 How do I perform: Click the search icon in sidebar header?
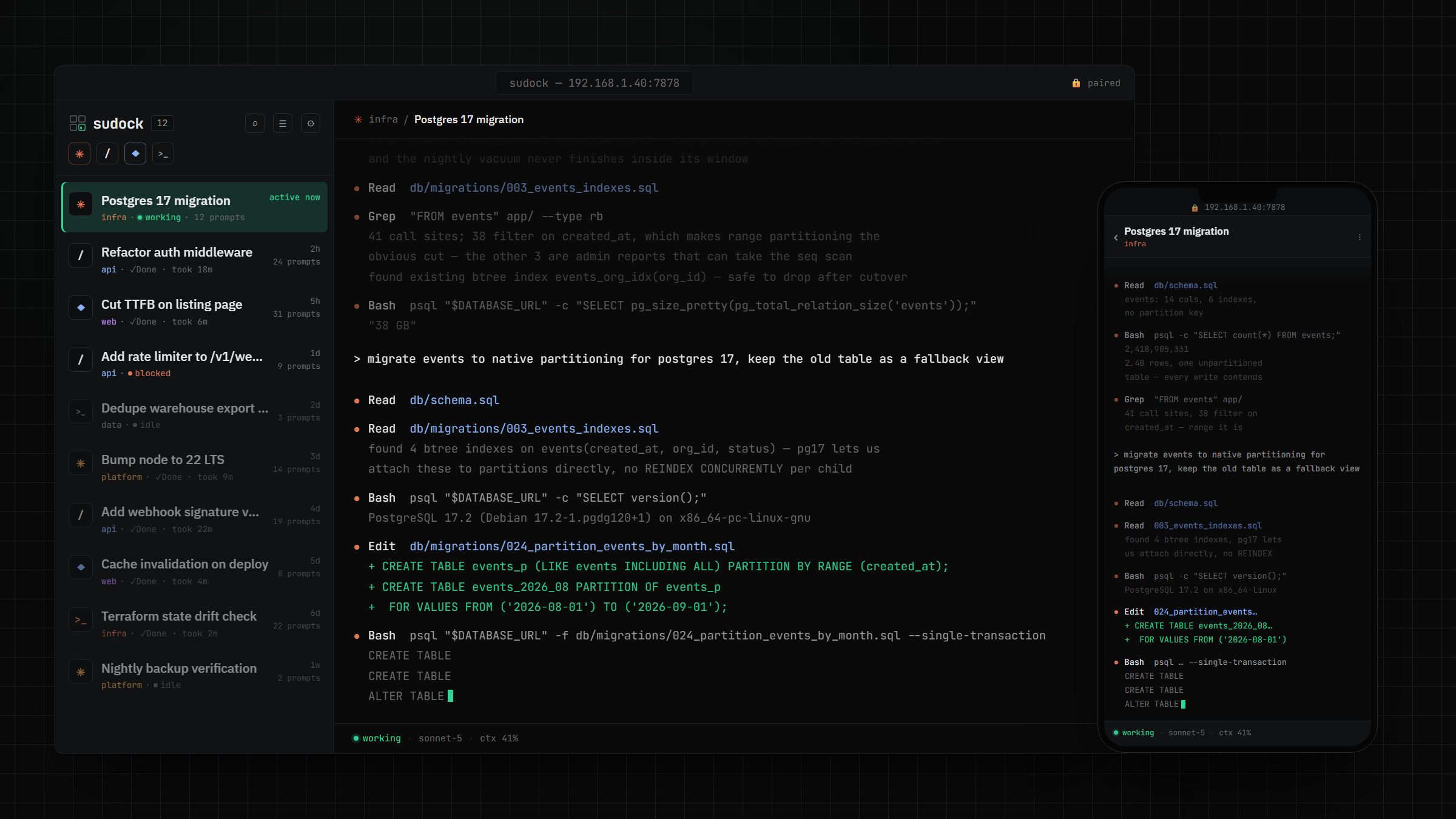click(x=255, y=123)
